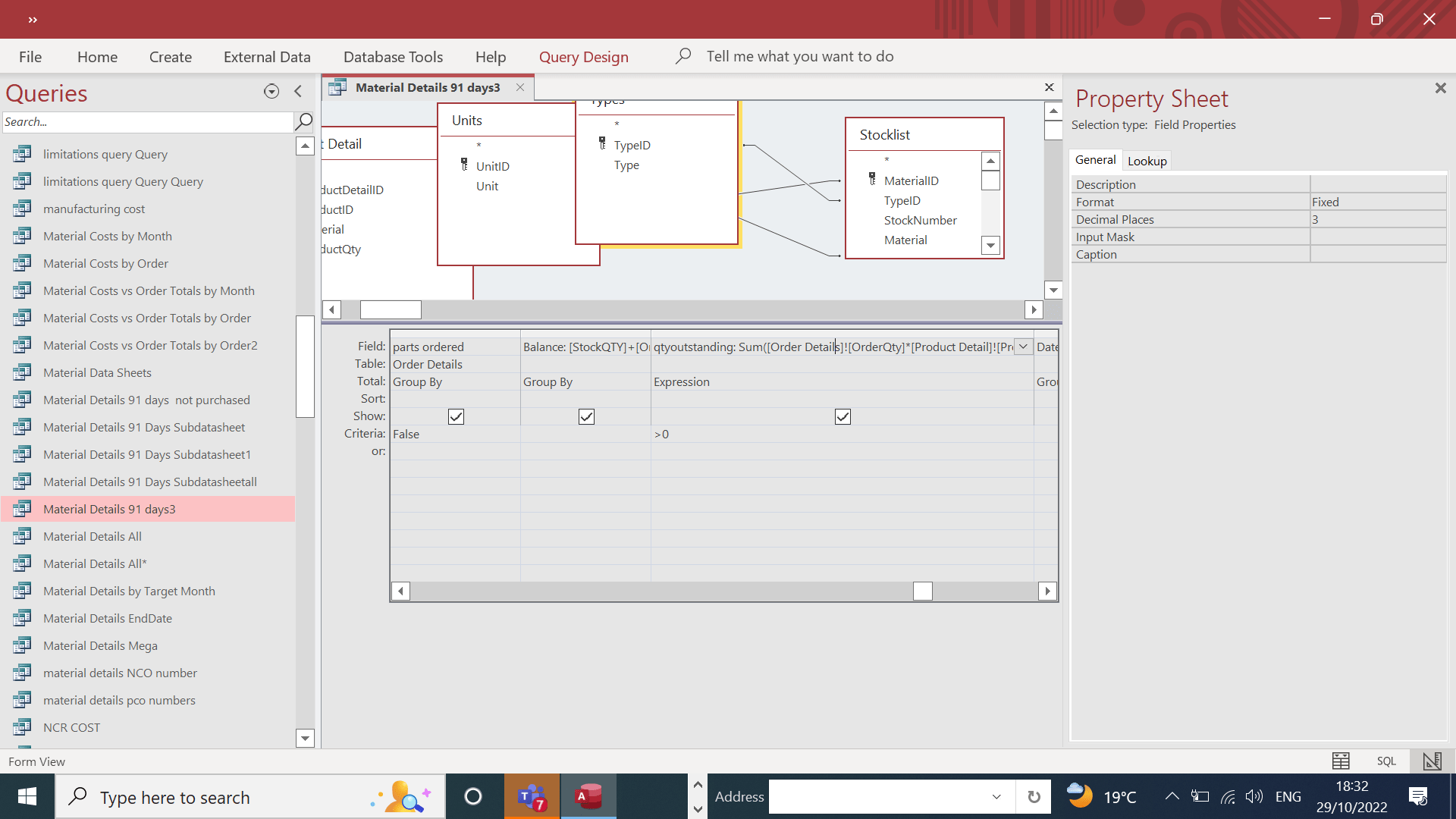Image resolution: width=1456 pixels, height=819 pixels.
Task: Click the search magnifier in Queries pane
Action: 303,121
